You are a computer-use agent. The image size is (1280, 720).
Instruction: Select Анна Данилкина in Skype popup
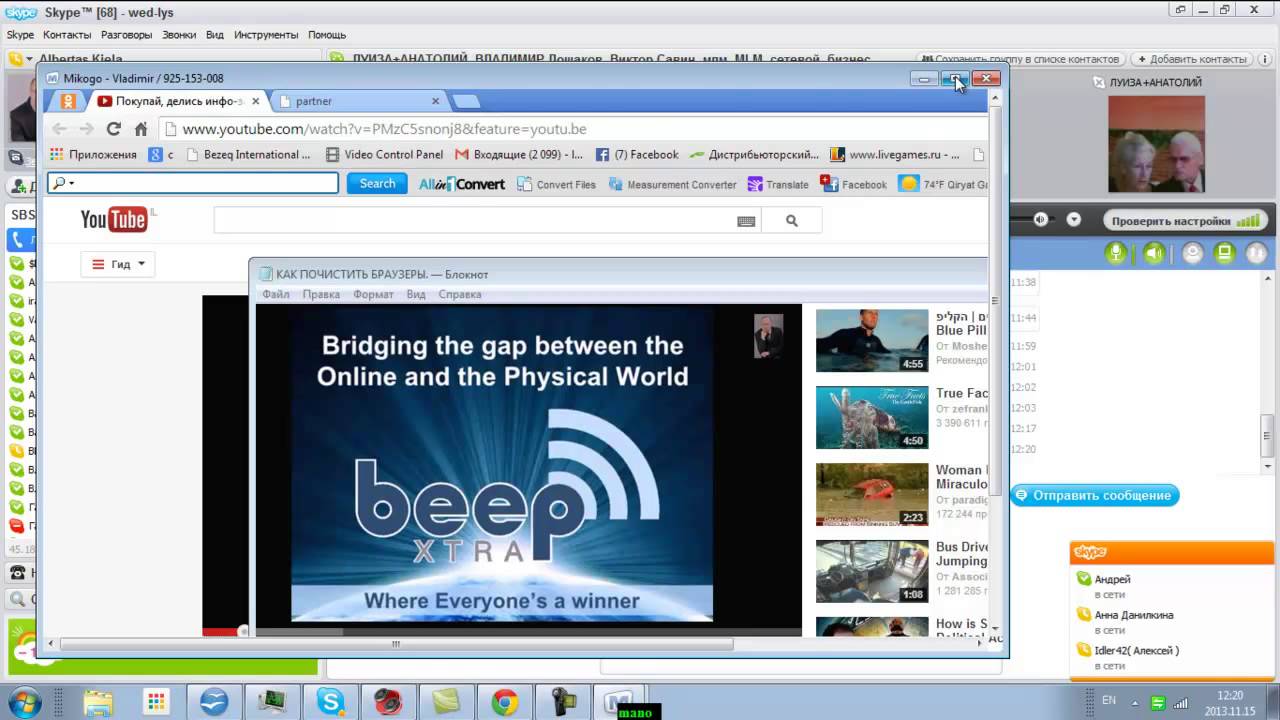pyautogui.click(x=1134, y=615)
